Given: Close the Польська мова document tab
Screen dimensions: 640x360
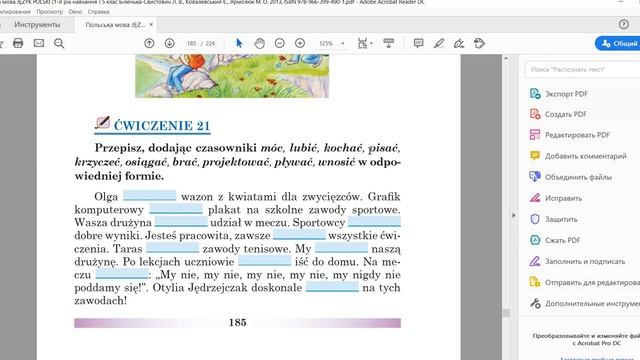Looking at the screenshot, I should click(151, 24).
